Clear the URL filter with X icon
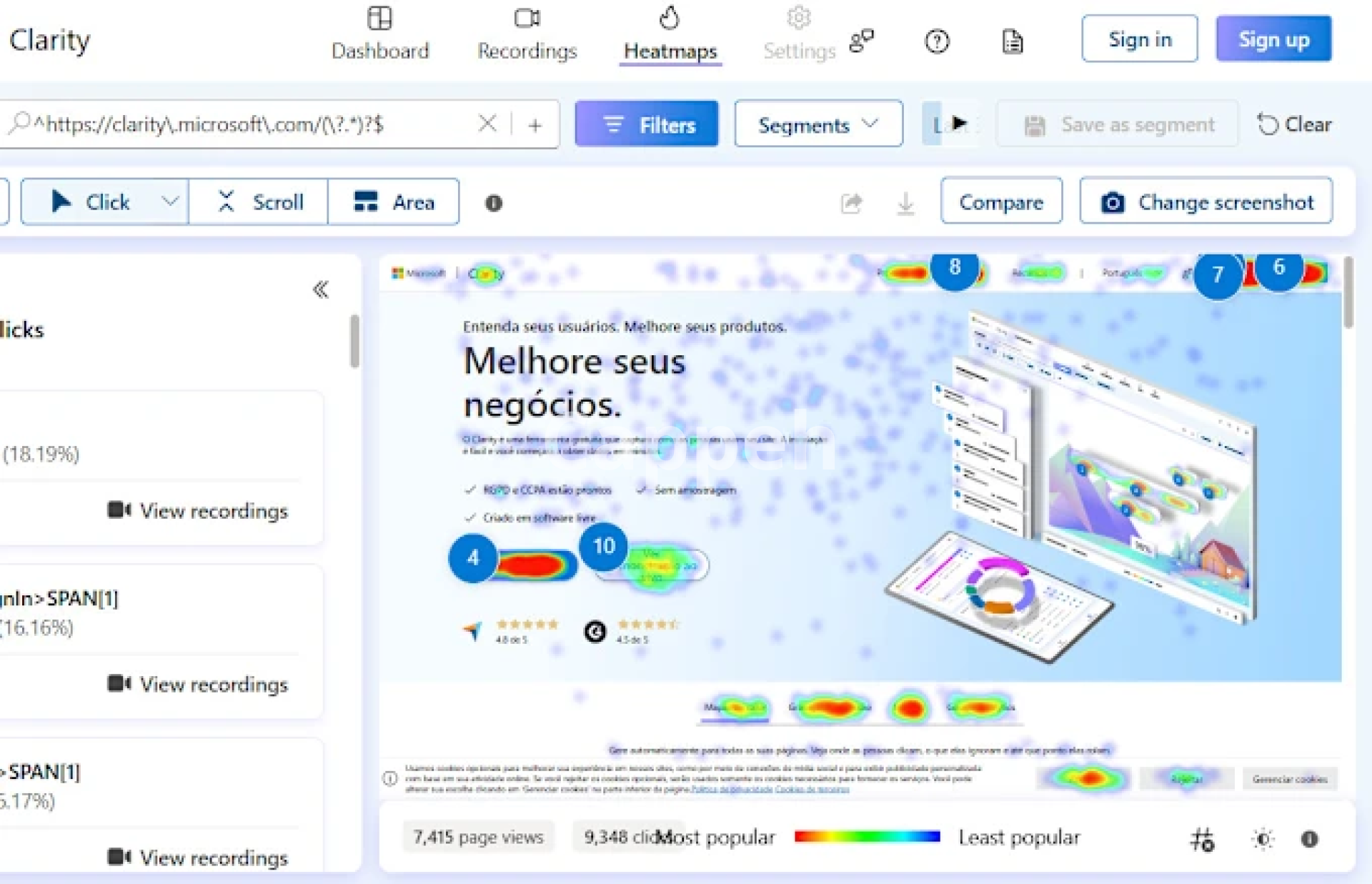 [487, 124]
